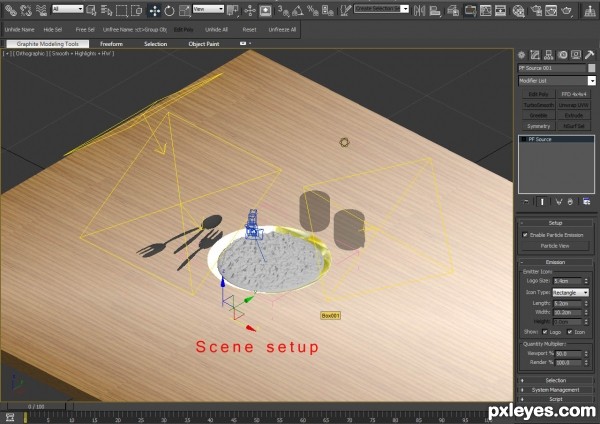Activate the Select and Move tool
The image size is (600, 424).
[x=155, y=10]
